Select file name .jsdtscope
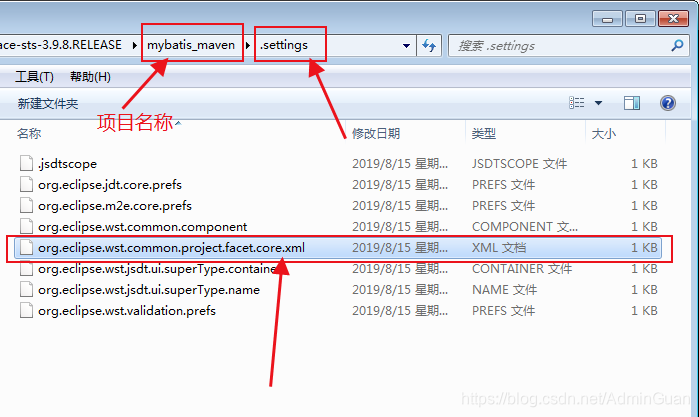The width and height of the screenshot is (699, 417). (x=67, y=164)
